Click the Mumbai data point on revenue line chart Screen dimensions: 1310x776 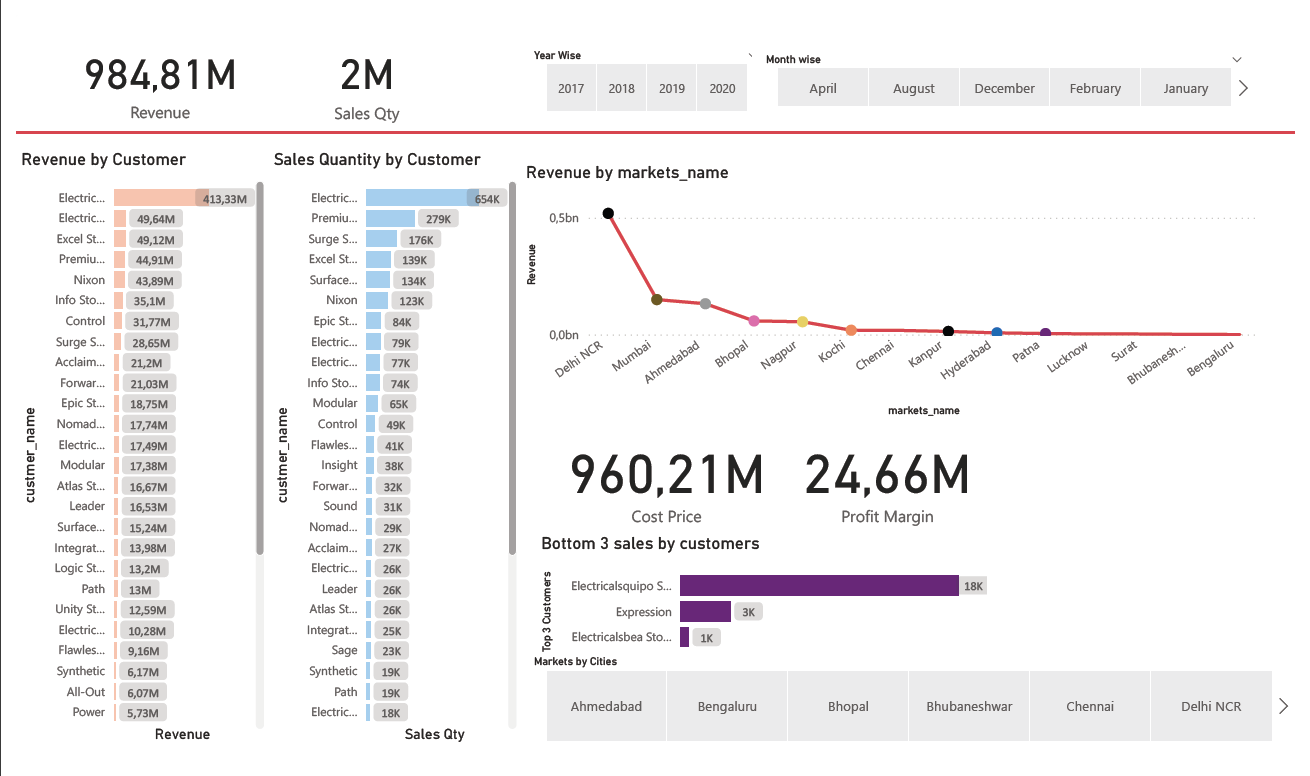click(657, 299)
